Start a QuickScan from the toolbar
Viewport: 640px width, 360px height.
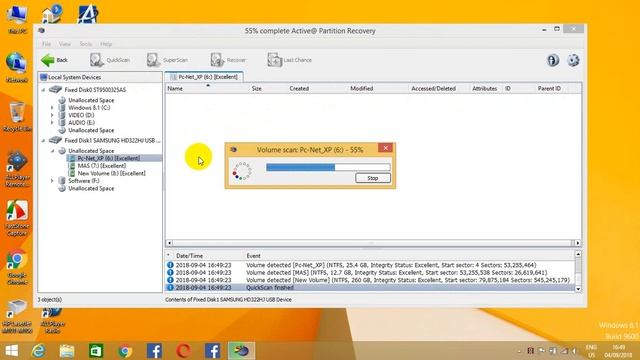(110, 60)
